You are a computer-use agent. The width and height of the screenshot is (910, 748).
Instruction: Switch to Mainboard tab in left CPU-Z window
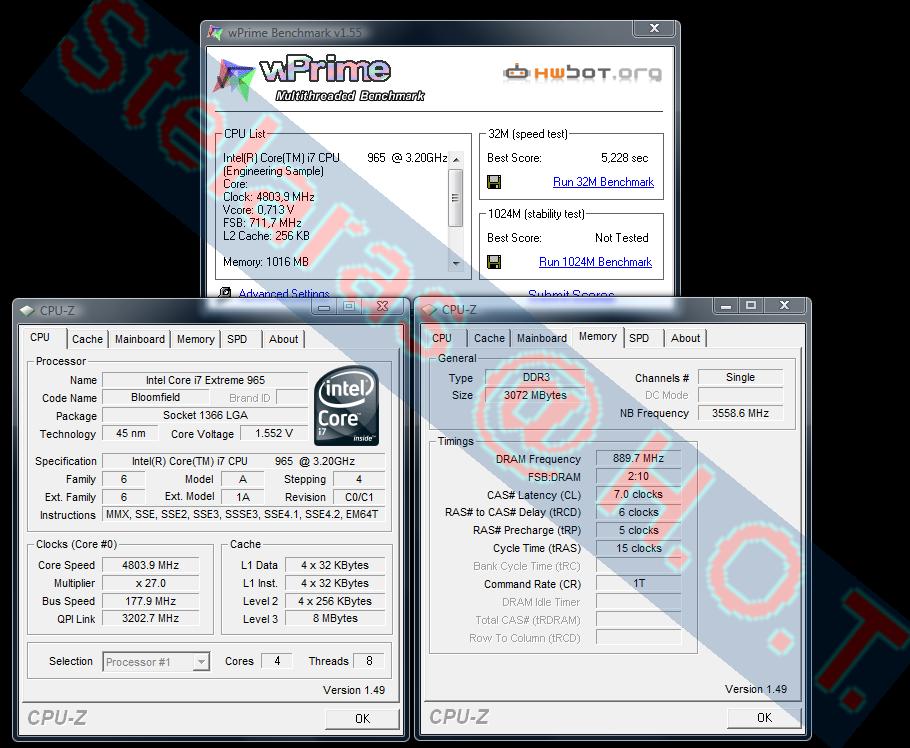tap(140, 339)
